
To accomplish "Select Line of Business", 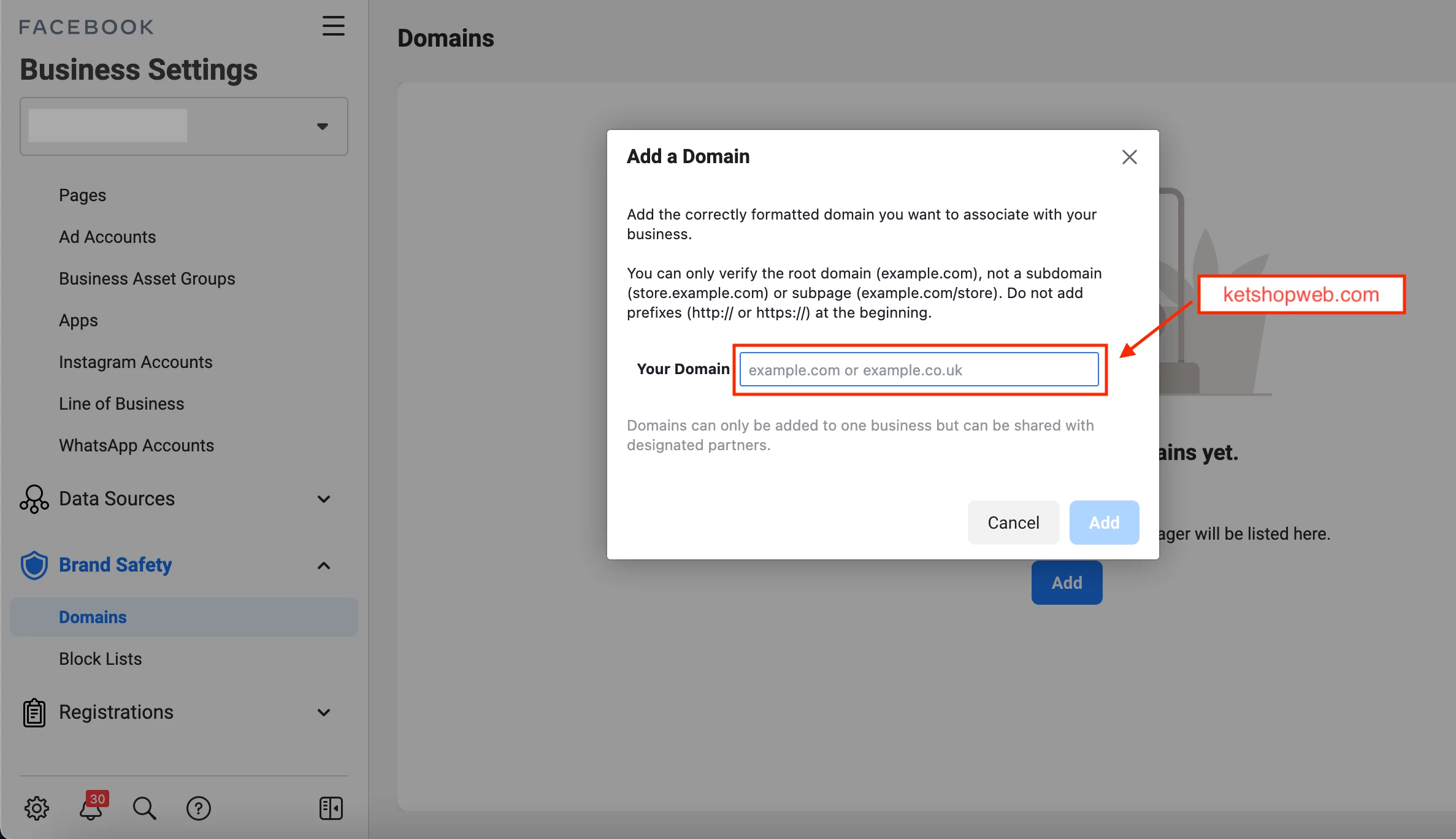I will 121,404.
